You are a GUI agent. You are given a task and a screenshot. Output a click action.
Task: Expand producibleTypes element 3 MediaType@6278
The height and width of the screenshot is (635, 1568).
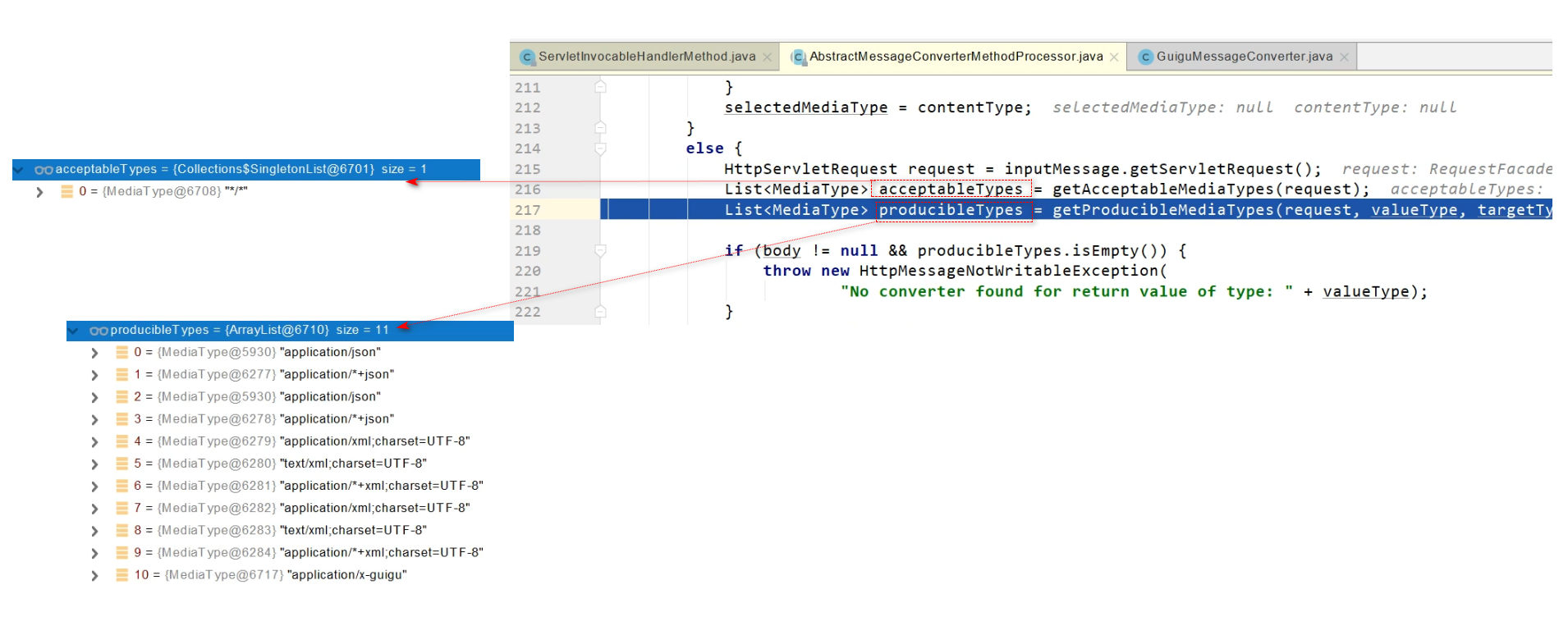94,419
